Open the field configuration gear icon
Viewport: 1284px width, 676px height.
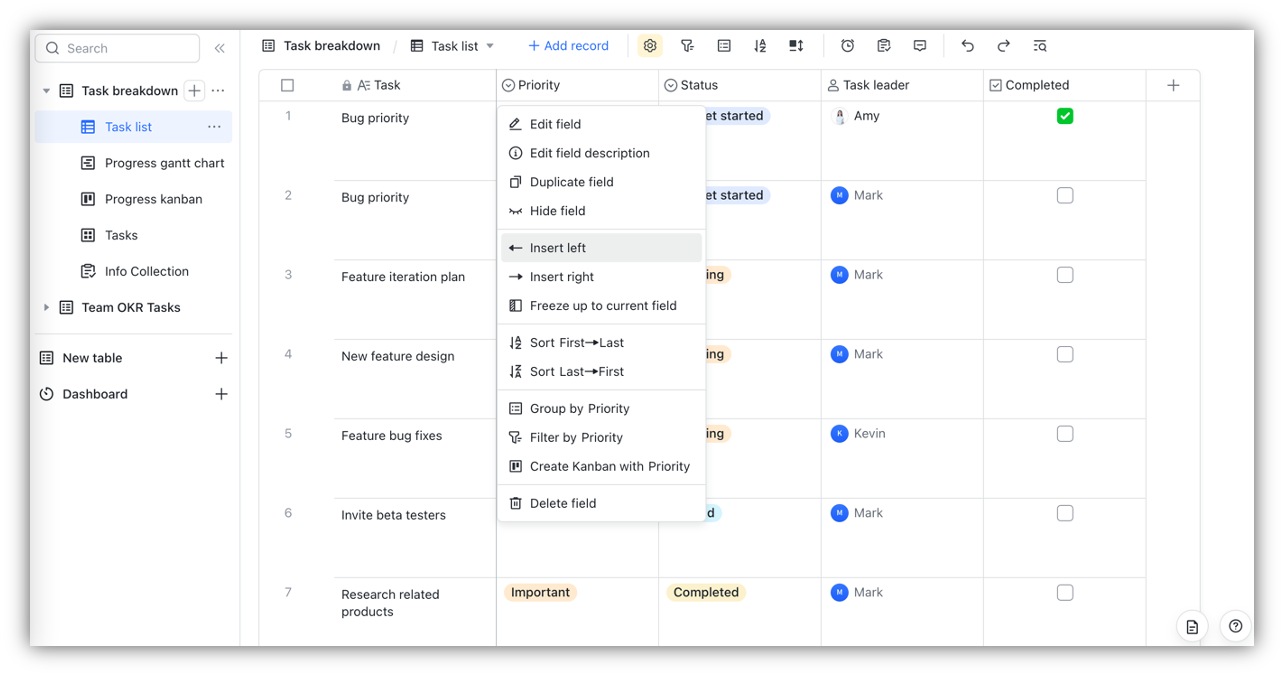650,45
